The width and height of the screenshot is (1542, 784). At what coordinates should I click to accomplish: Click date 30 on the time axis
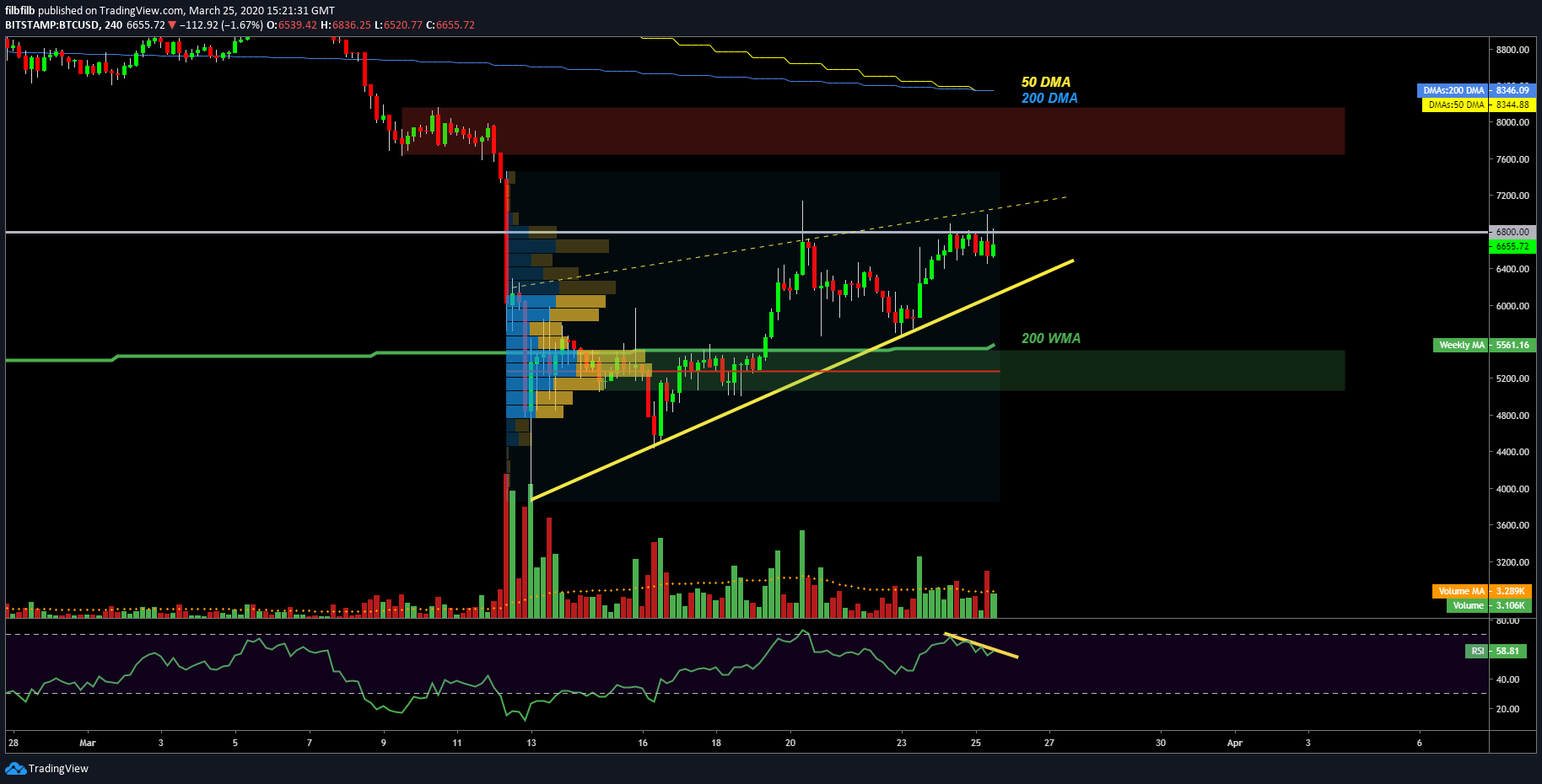1161,743
